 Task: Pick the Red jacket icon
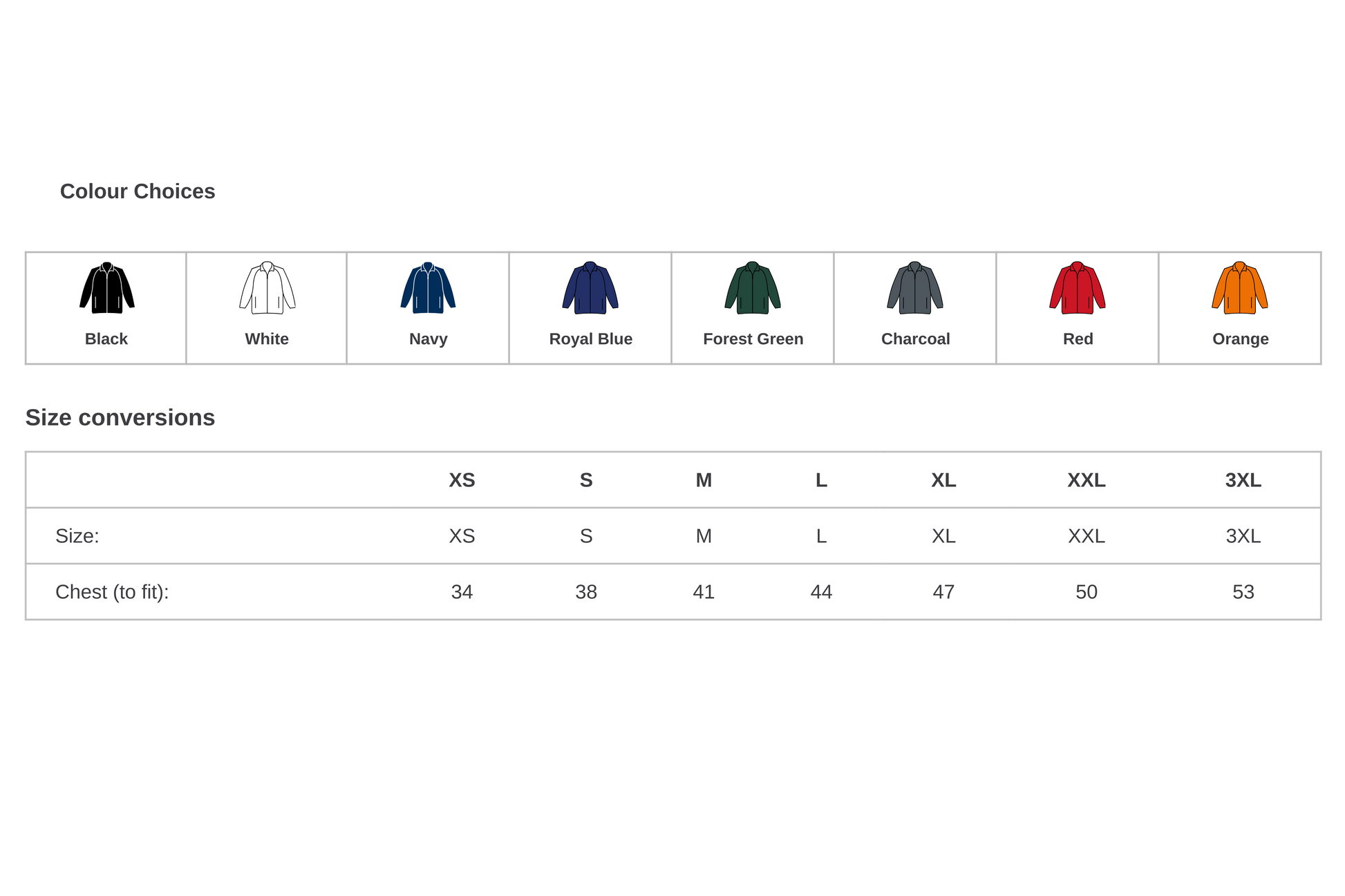[1078, 288]
